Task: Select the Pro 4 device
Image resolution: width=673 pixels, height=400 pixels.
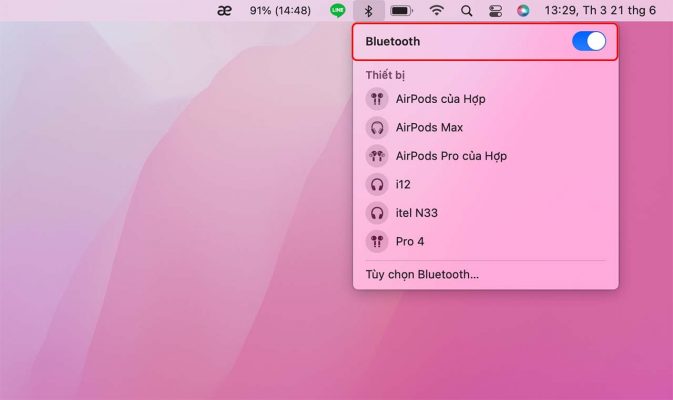Action: tap(409, 241)
